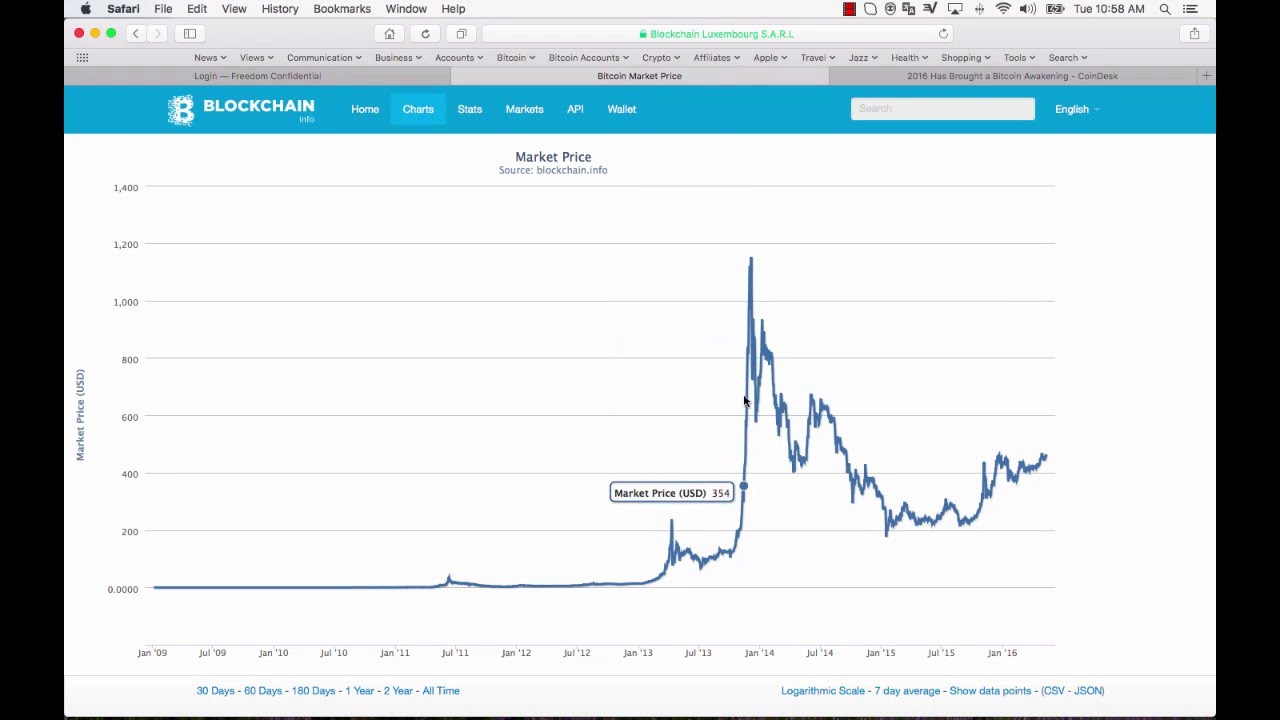This screenshot has height=720, width=1280.
Task: Click the Blockchain logo
Action: [x=241, y=110]
